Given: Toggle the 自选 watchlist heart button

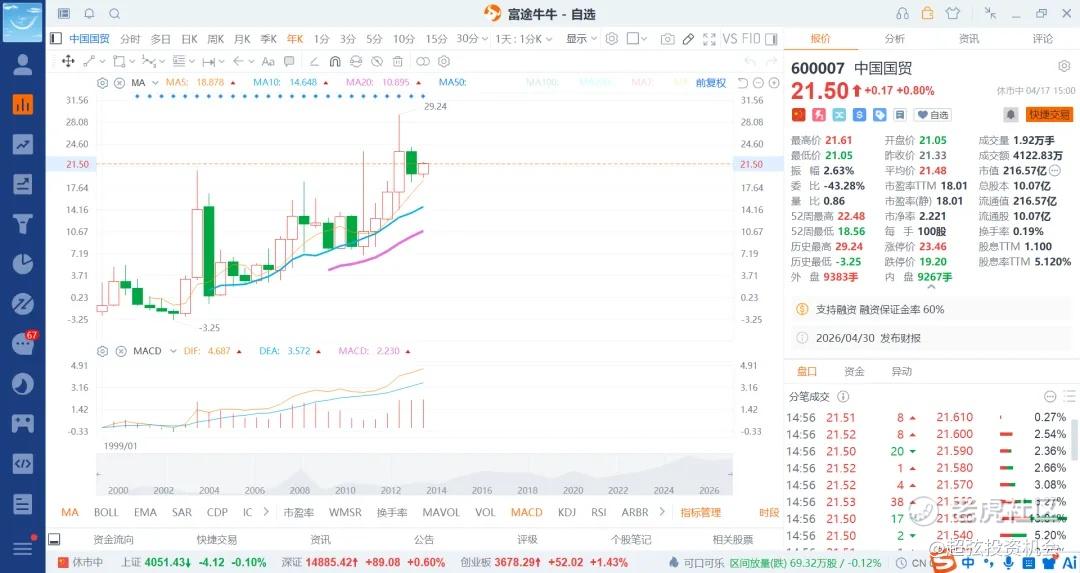Looking at the screenshot, I should [x=934, y=115].
